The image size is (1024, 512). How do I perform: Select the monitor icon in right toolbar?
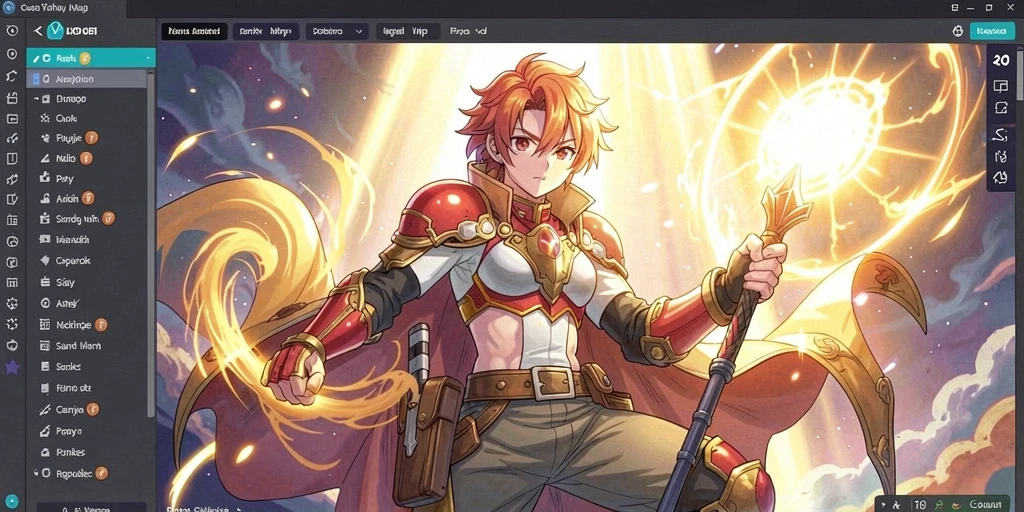tap(1000, 86)
